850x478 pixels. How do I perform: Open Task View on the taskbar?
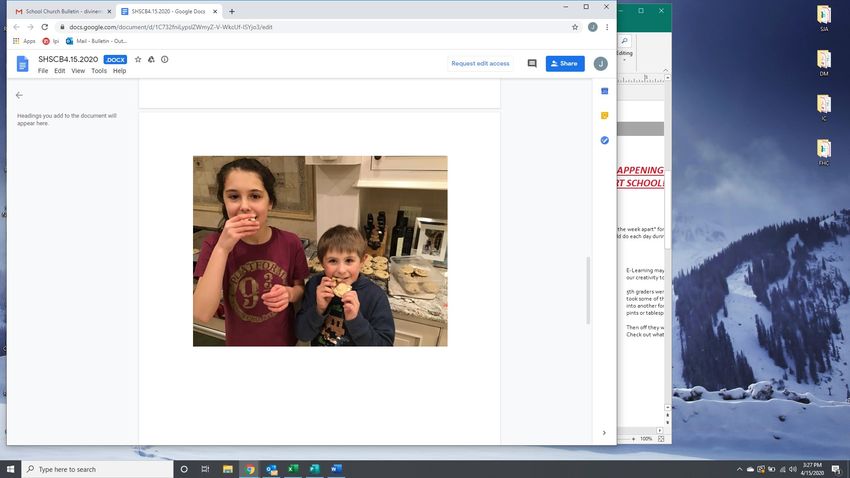pos(205,469)
